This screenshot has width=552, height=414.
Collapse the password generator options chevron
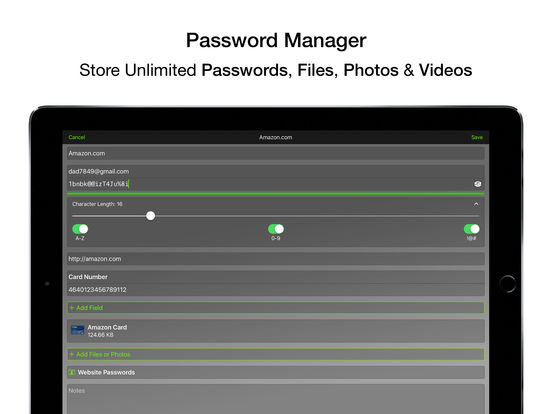click(476, 204)
